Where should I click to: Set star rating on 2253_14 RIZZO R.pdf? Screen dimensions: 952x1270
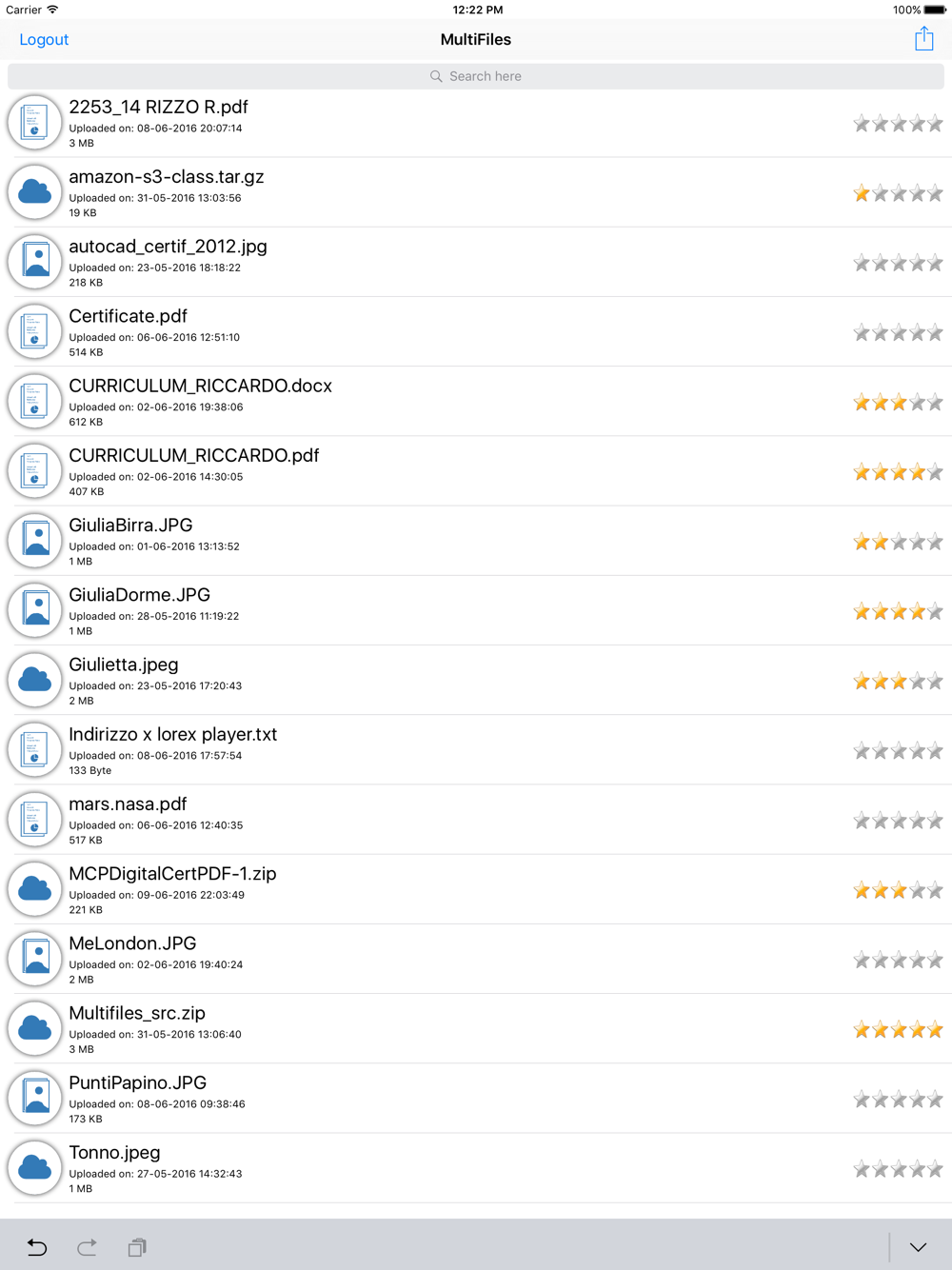coord(899,124)
